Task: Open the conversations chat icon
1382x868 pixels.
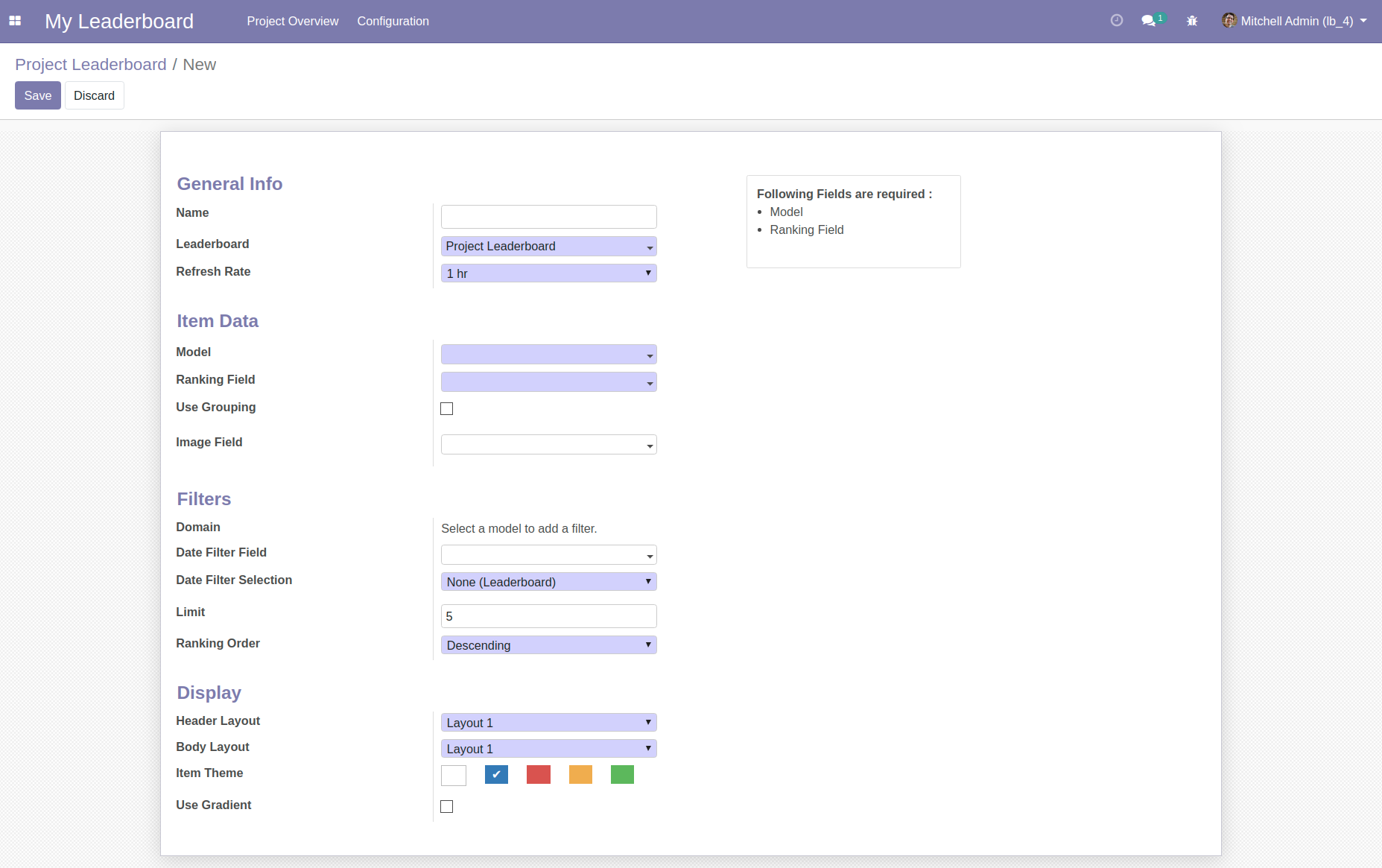Action: [x=1149, y=21]
